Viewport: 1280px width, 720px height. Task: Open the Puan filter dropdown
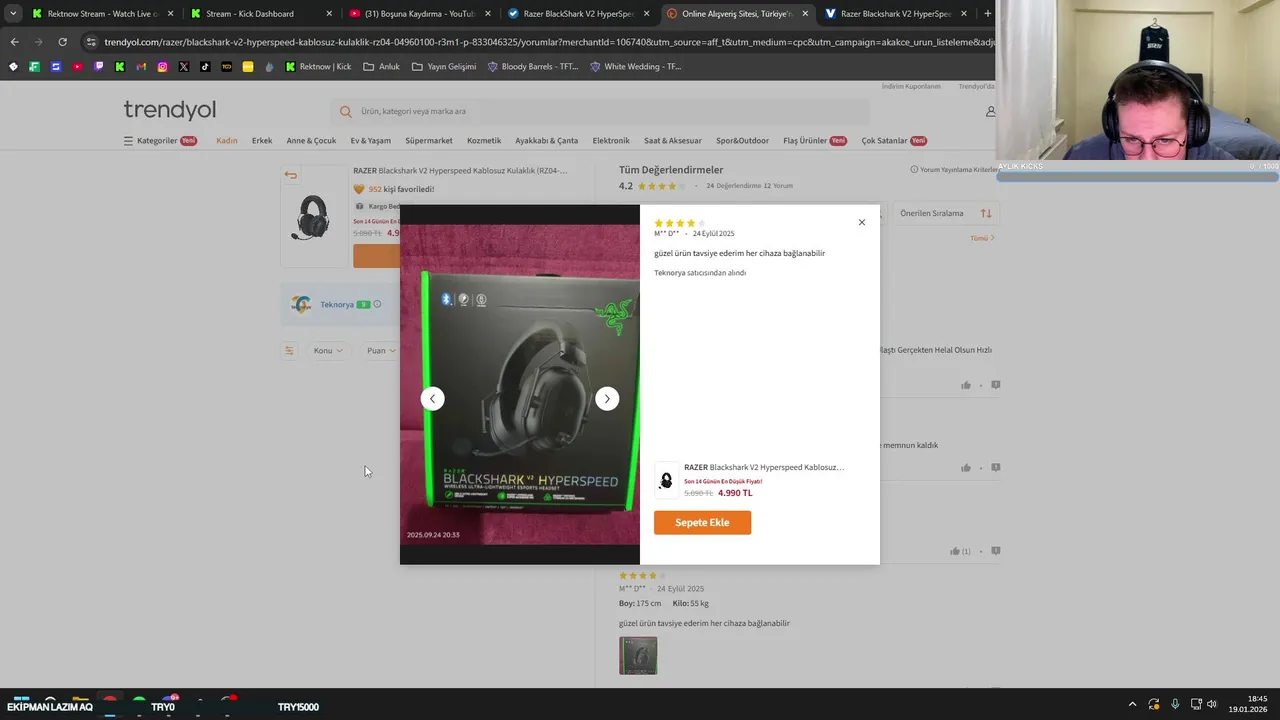point(381,350)
